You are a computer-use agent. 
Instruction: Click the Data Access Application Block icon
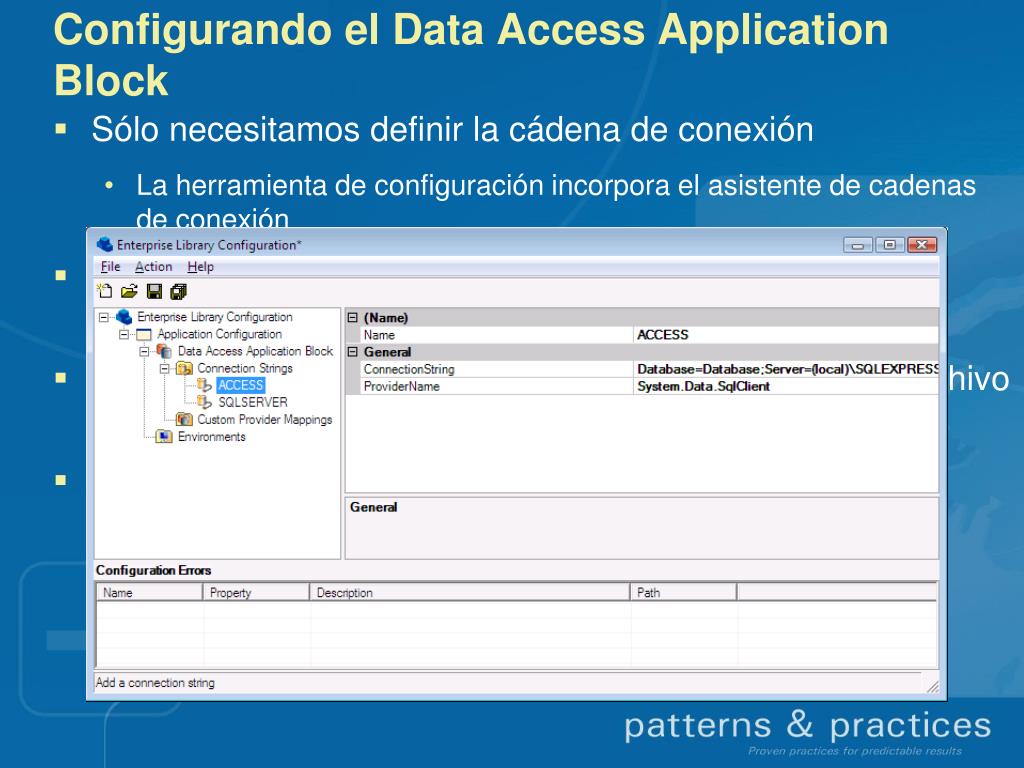click(165, 351)
